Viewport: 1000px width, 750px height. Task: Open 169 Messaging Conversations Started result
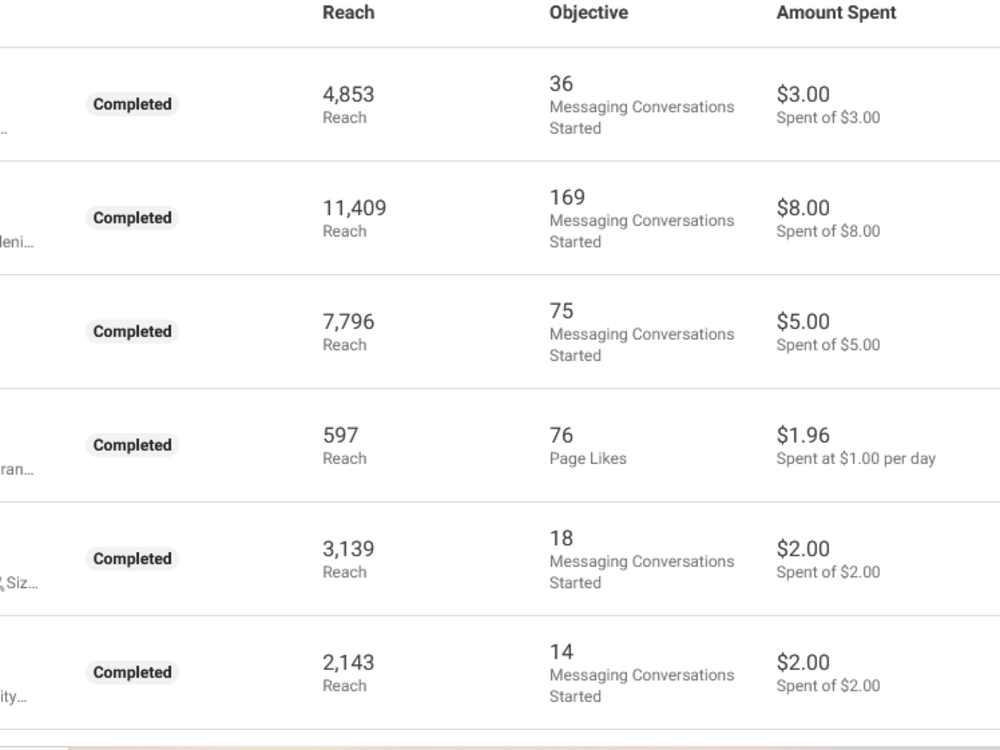point(642,219)
